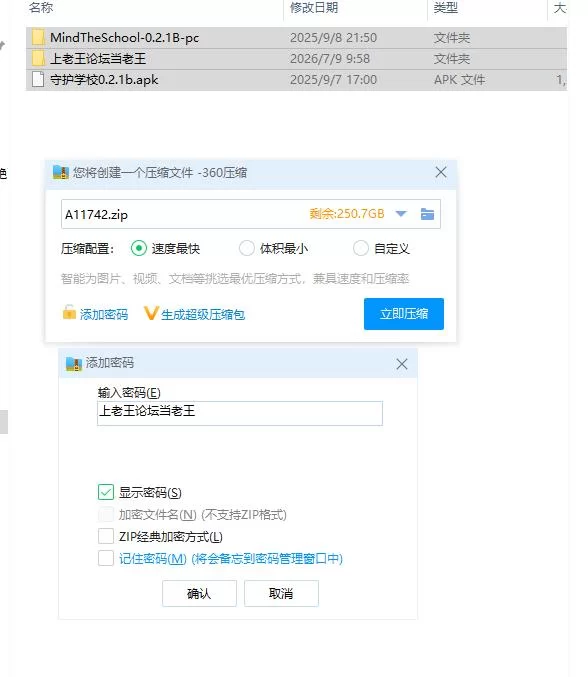Cancel the password dialog with 取消

coord(281,594)
